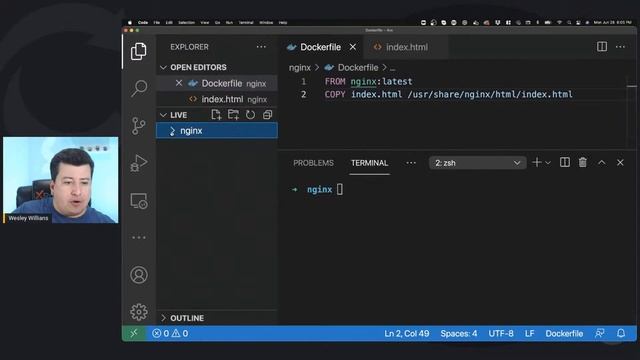Screen dimensions: 640x360
Task: Open editor more actions ellipsis
Action: click(620, 47)
